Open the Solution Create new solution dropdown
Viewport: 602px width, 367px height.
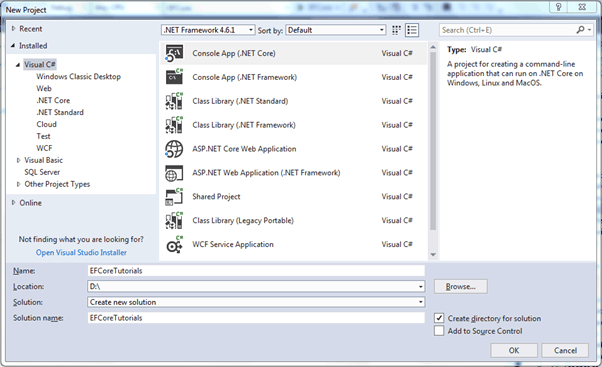tap(256, 302)
